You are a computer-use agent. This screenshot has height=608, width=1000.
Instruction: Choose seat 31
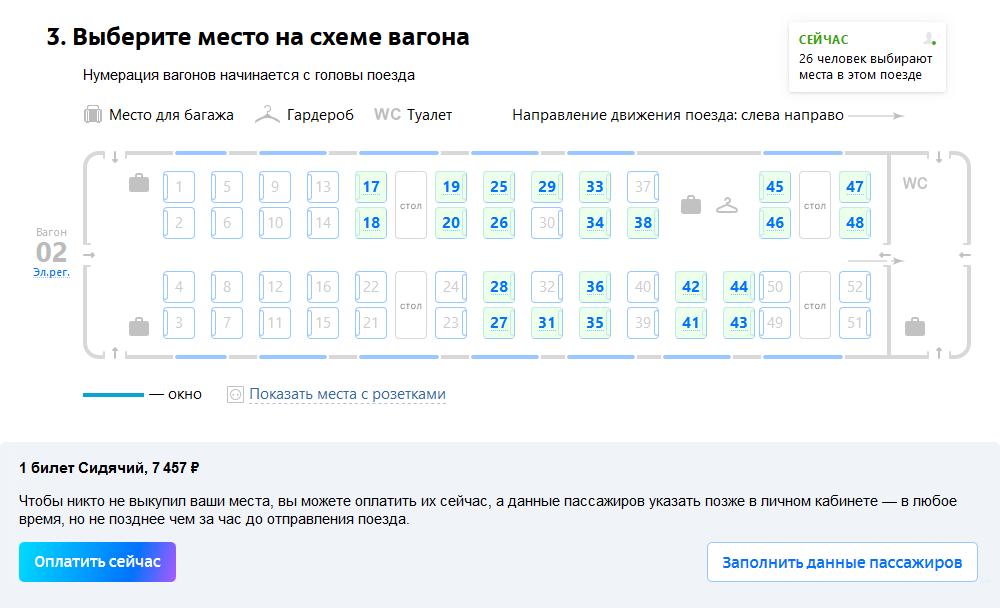point(547,323)
